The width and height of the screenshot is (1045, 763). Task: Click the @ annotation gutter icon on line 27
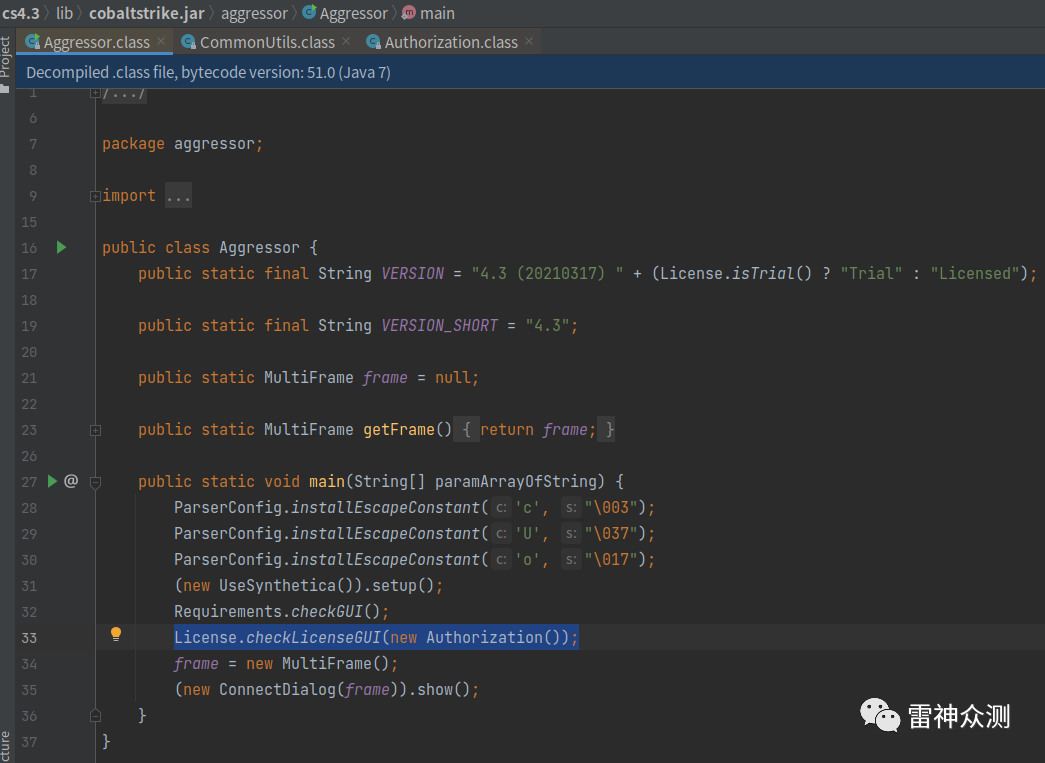pyautogui.click(x=71, y=480)
